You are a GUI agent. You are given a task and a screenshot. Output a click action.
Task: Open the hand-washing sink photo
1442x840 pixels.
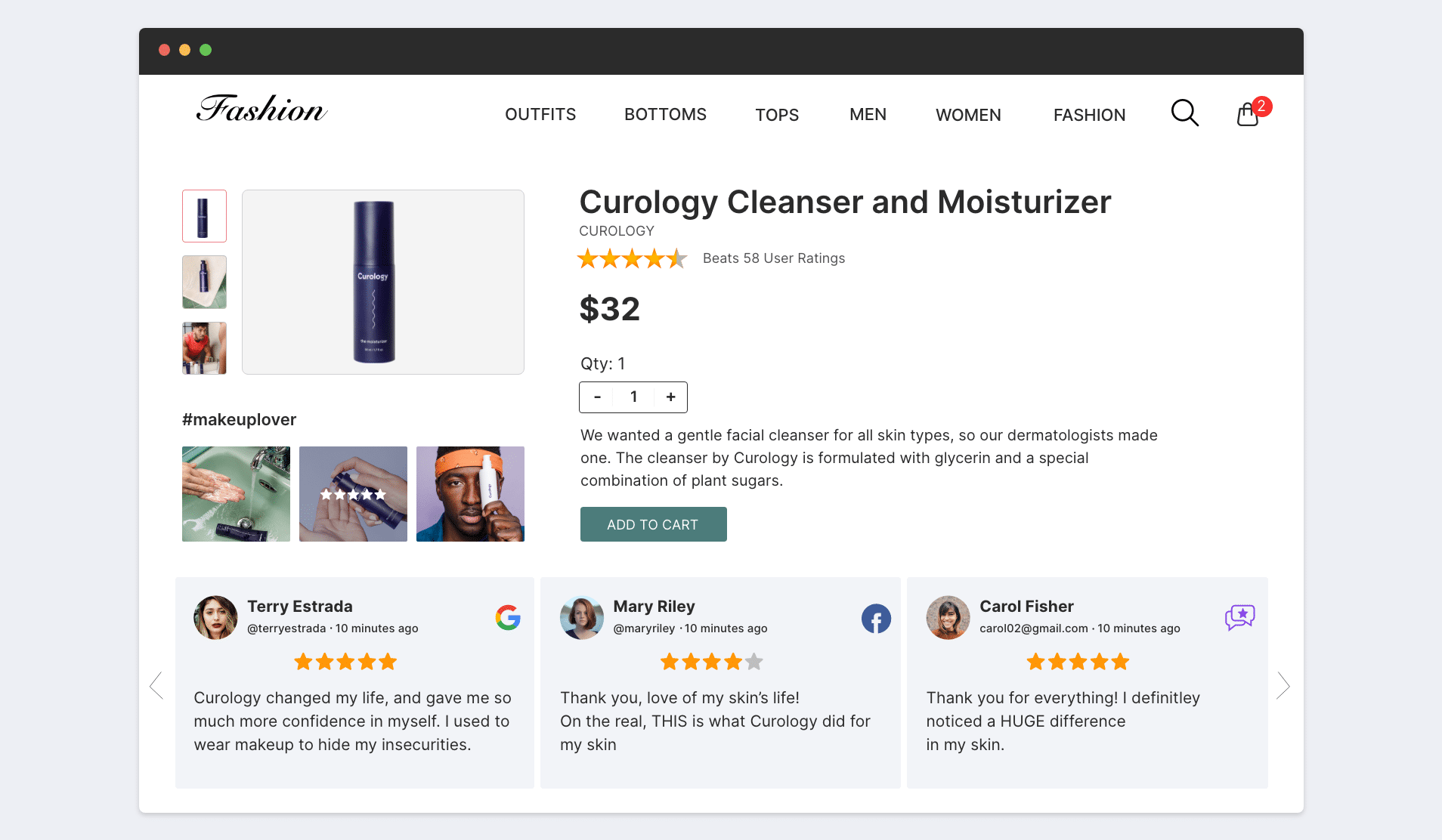coord(236,494)
